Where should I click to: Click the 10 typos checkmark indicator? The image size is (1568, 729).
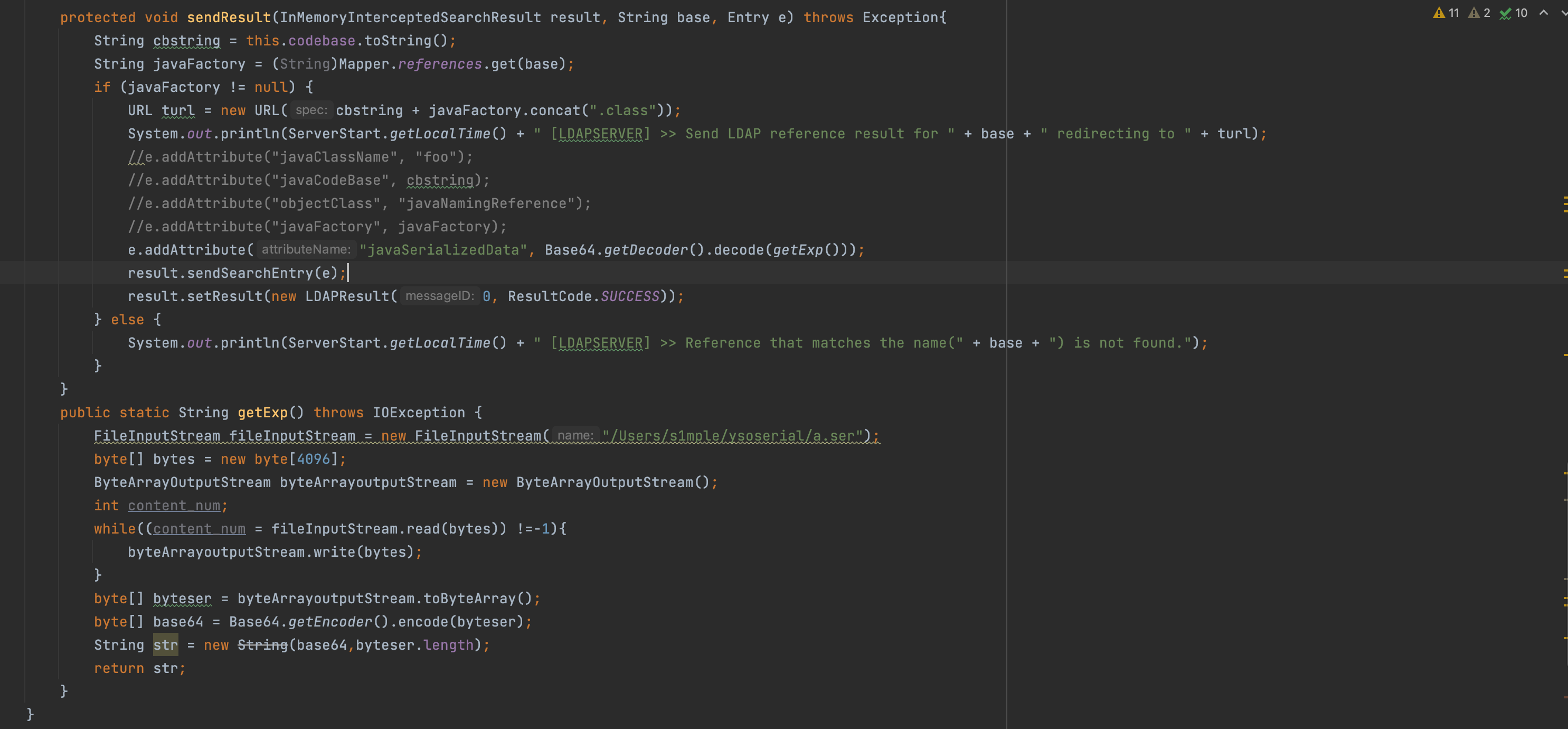[1513, 13]
